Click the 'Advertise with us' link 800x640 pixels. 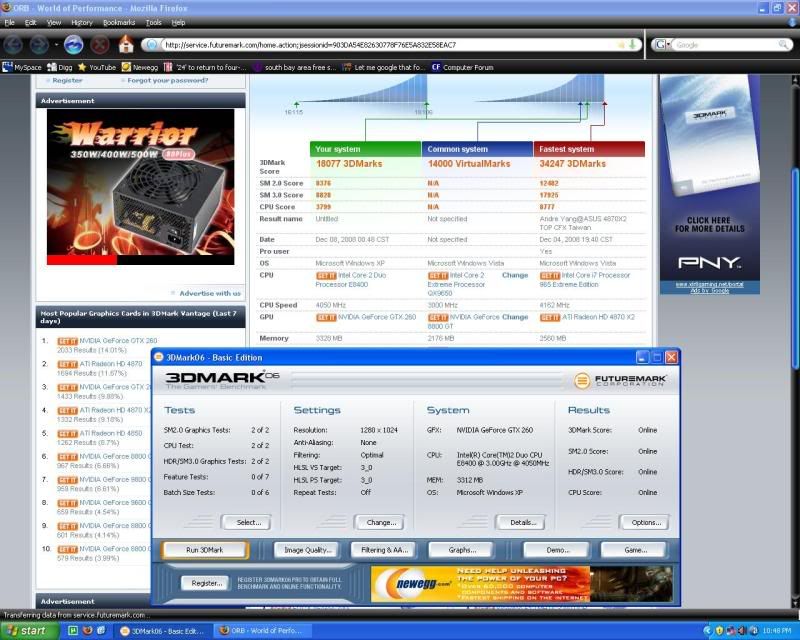[210, 293]
